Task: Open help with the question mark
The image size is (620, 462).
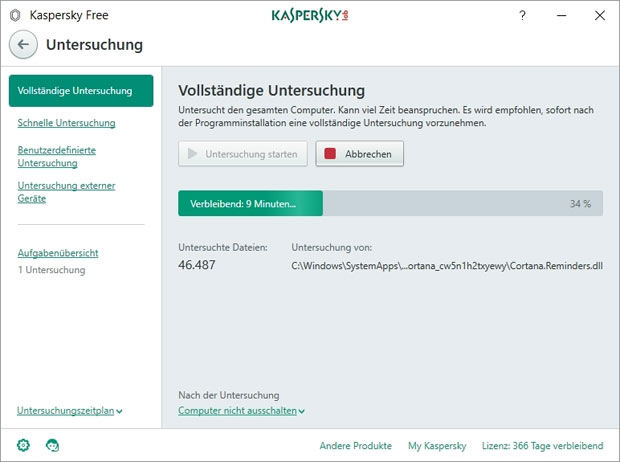Action: 522,15
